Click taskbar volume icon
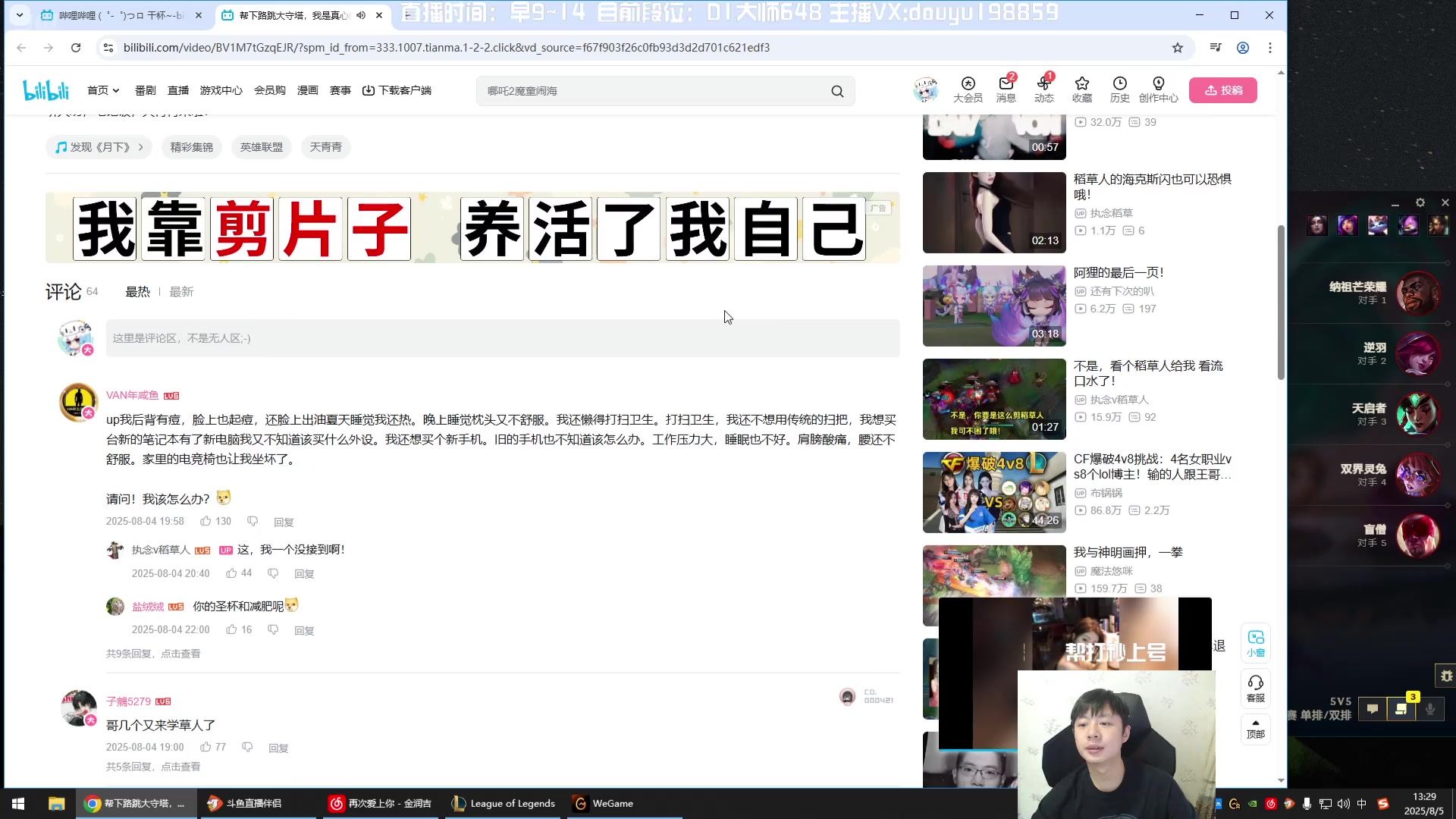 tap(1344, 804)
